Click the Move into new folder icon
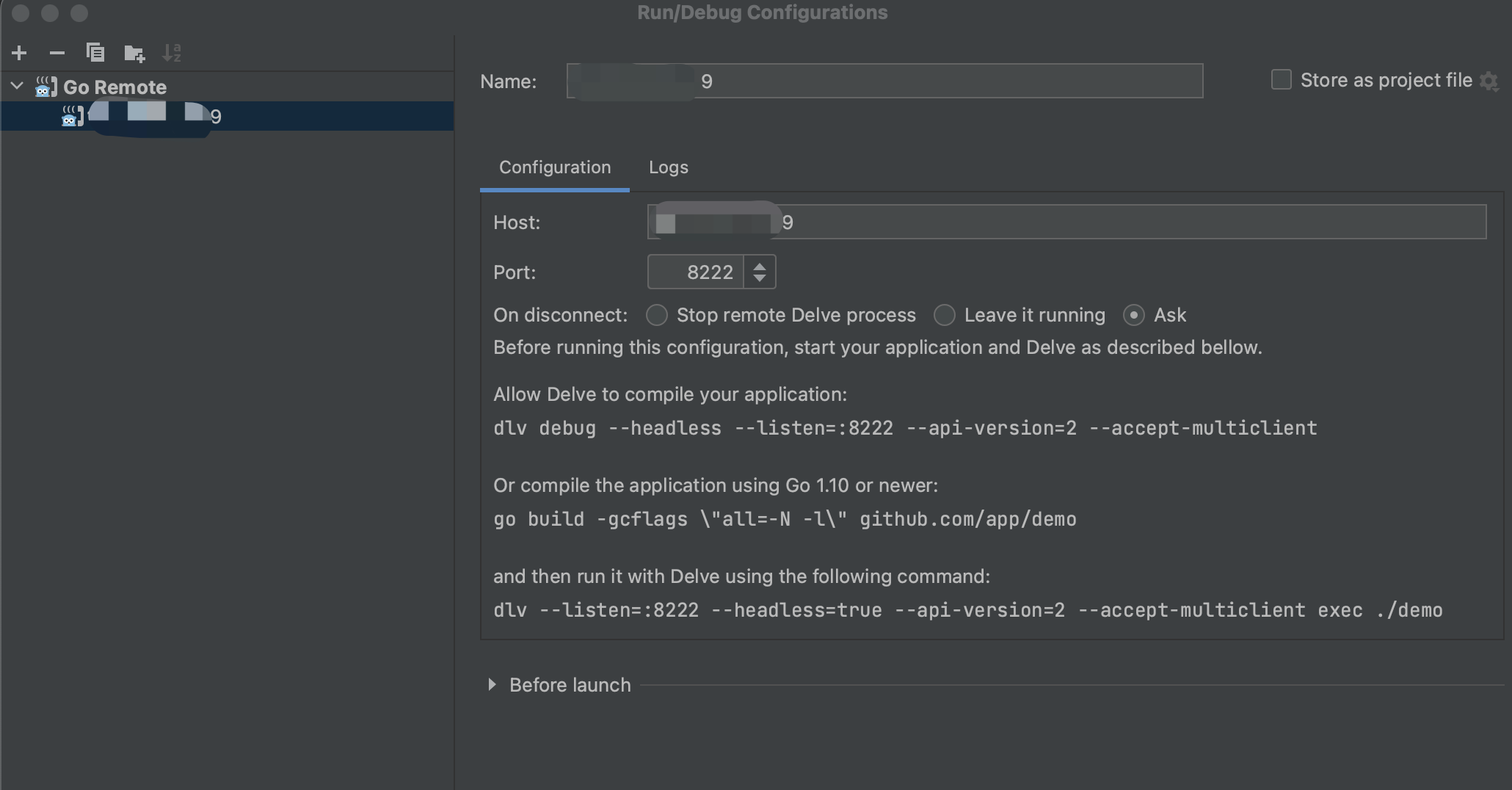 (x=134, y=53)
